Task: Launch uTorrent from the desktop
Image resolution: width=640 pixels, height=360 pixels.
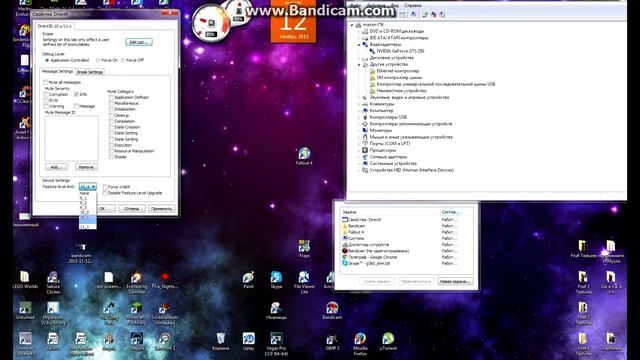Action: click(x=388, y=341)
